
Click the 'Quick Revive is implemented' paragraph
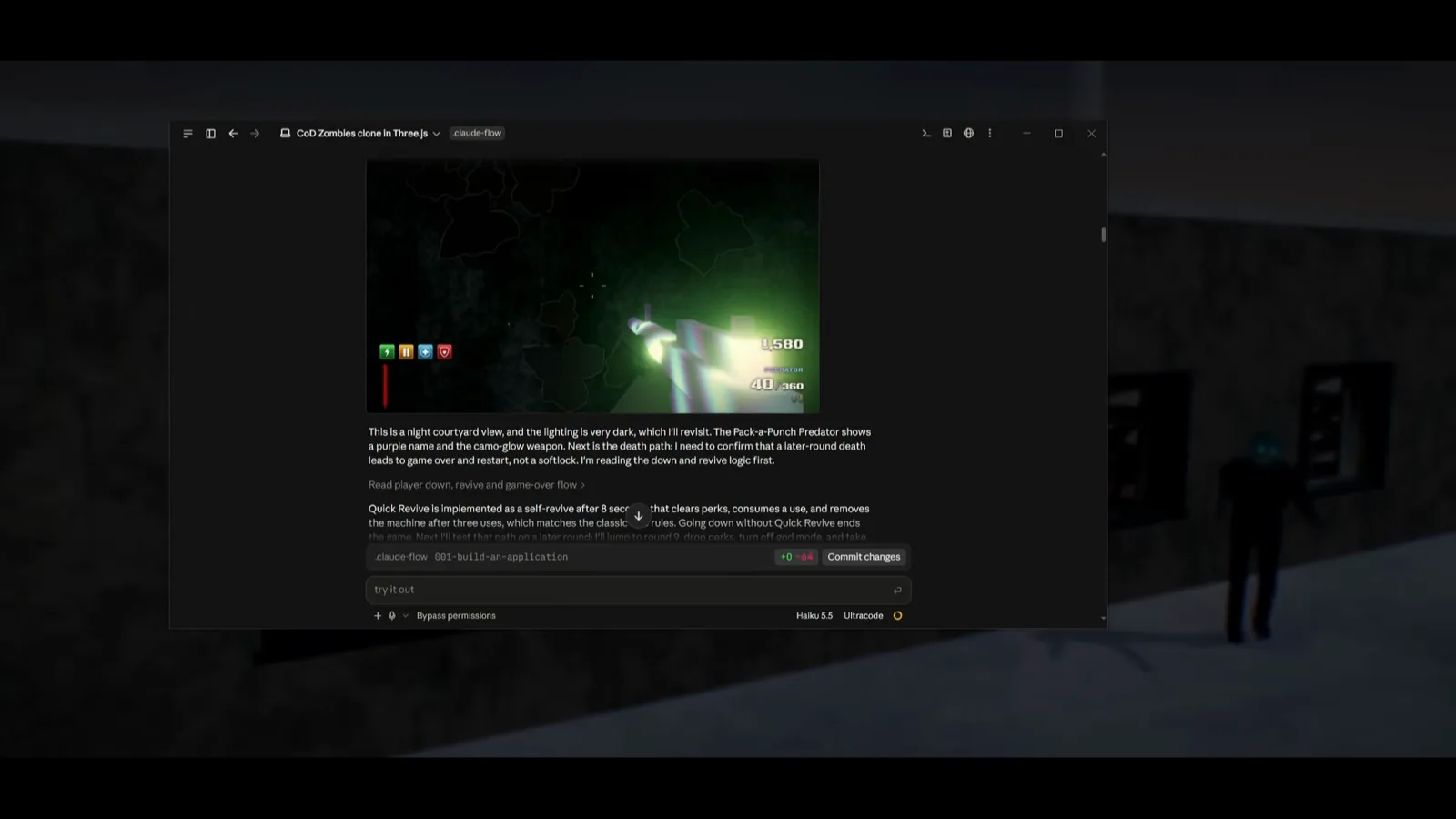[620, 522]
